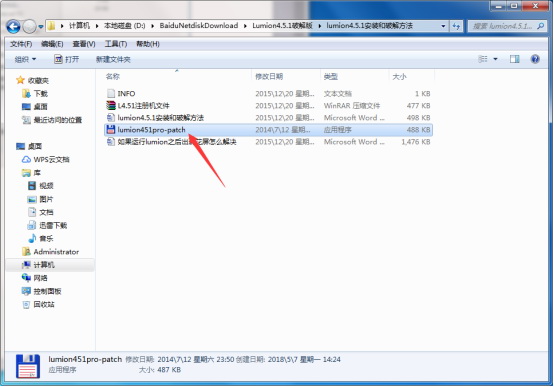Open the 组织 dropdown
This screenshot has width=554, height=387.
click(25, 59)
